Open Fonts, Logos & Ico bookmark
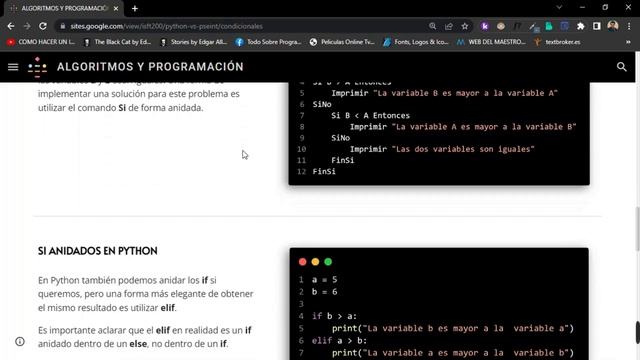 tap(416, 42)
